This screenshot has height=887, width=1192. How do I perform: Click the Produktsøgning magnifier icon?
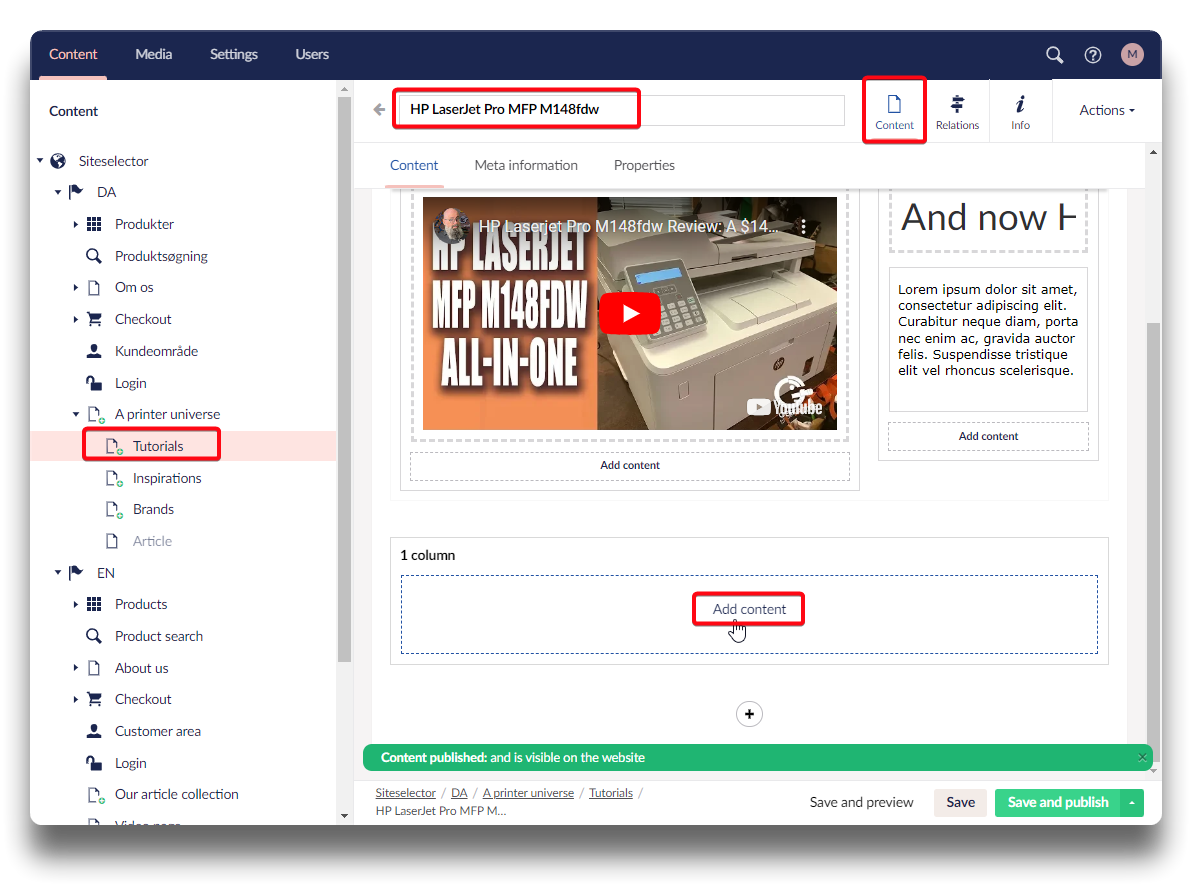[x=94, y=256]
